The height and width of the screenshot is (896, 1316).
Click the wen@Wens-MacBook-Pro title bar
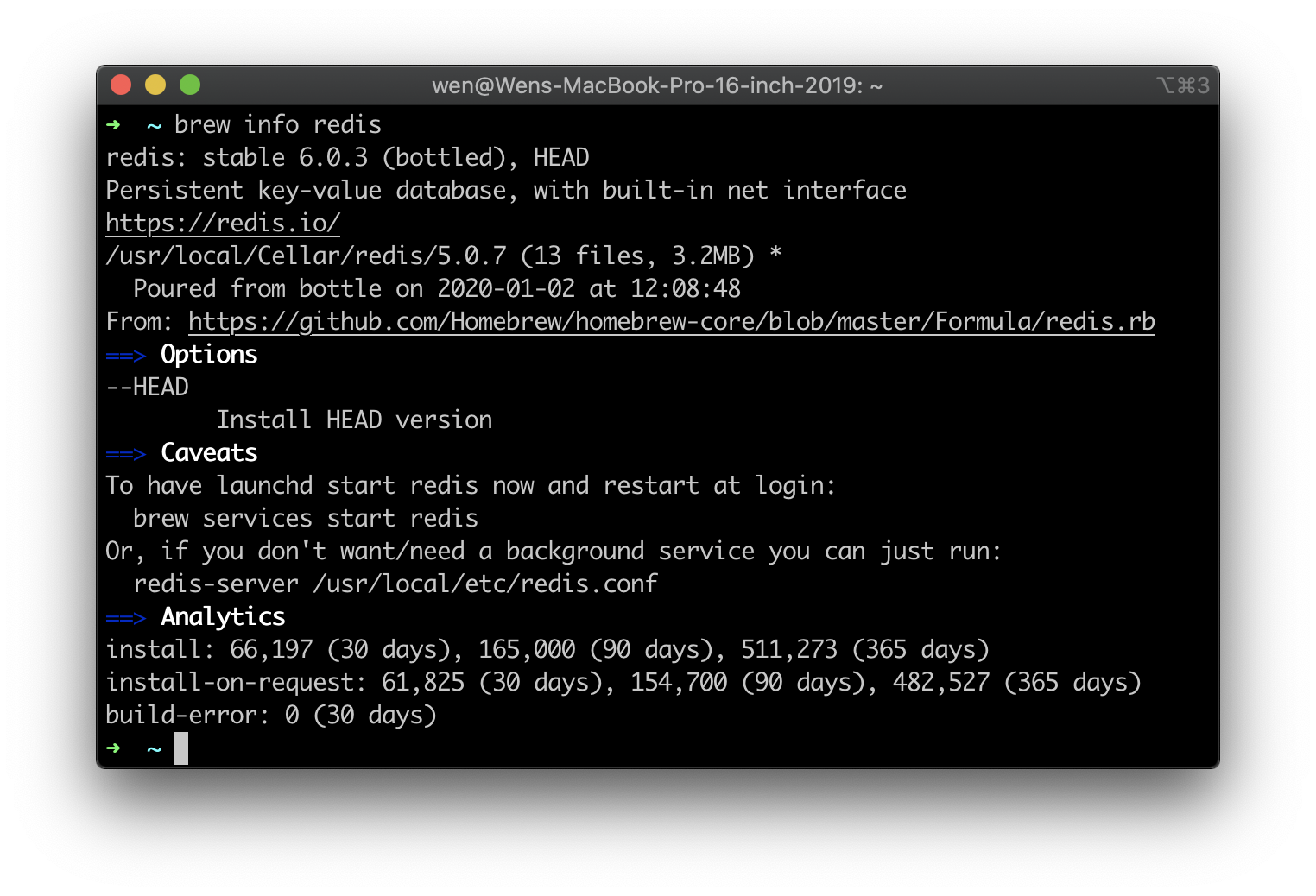click(x=656, y=85)
